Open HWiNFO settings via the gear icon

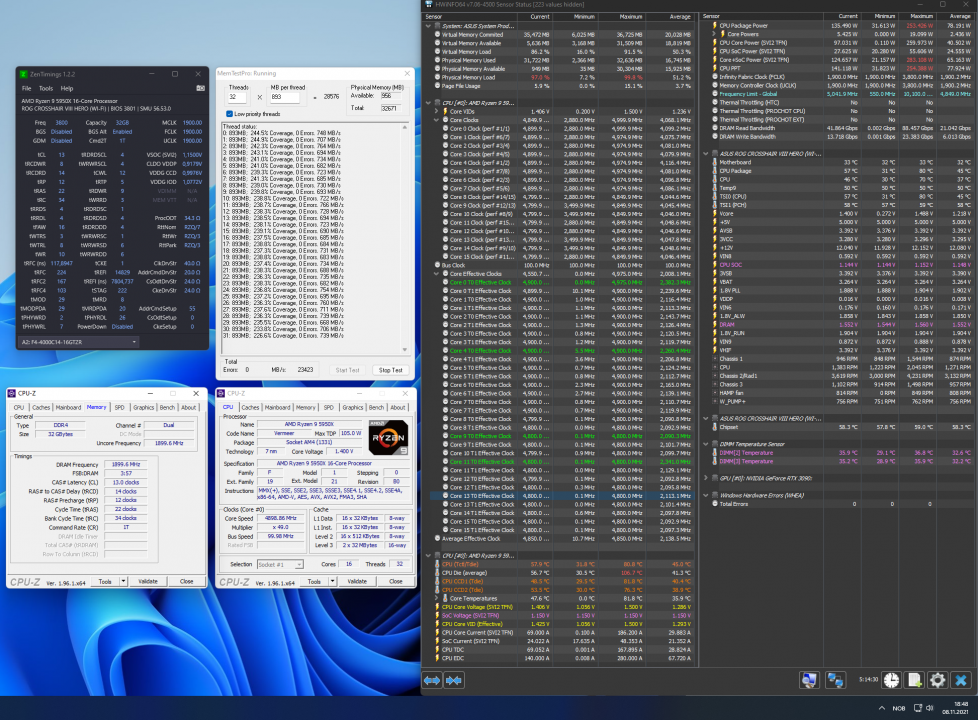click(937, 679)
